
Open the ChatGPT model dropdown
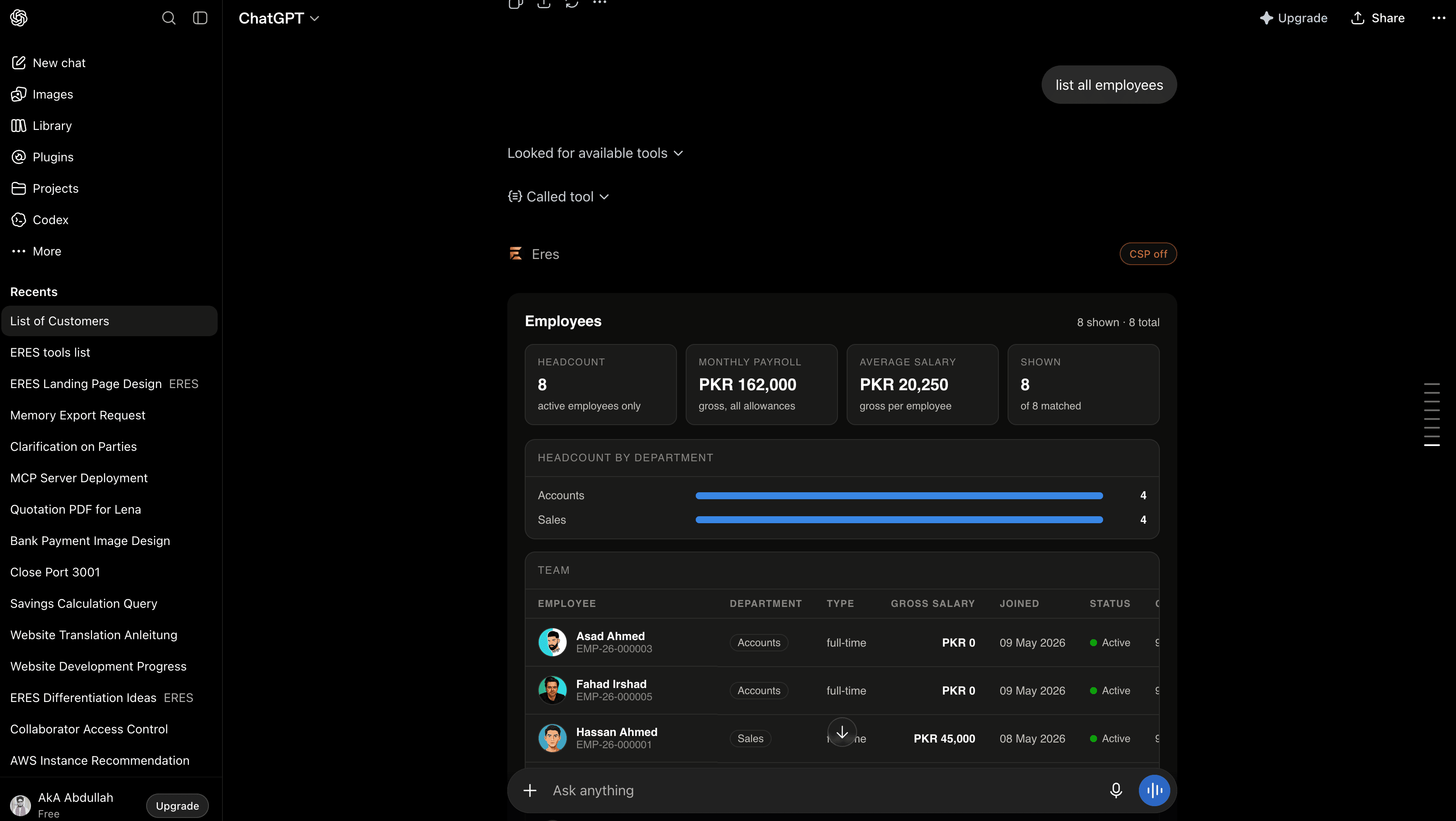pyautogui.click(x=279, y=18)
